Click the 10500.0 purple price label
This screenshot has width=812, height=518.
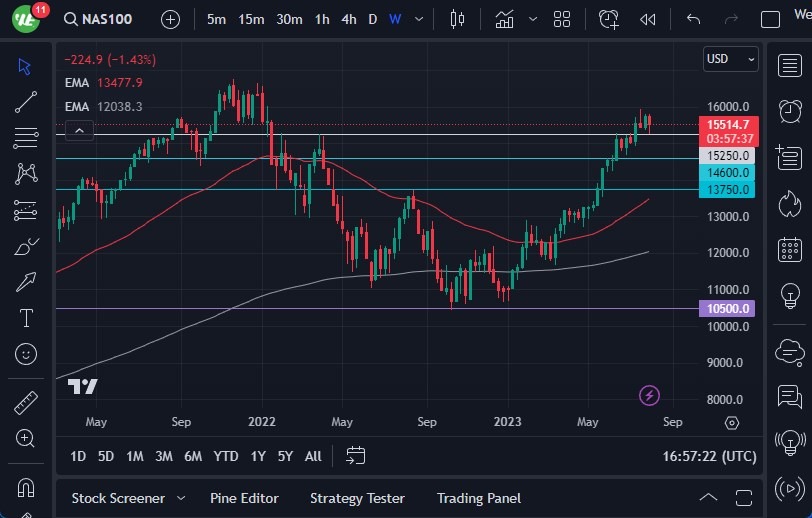729,309
